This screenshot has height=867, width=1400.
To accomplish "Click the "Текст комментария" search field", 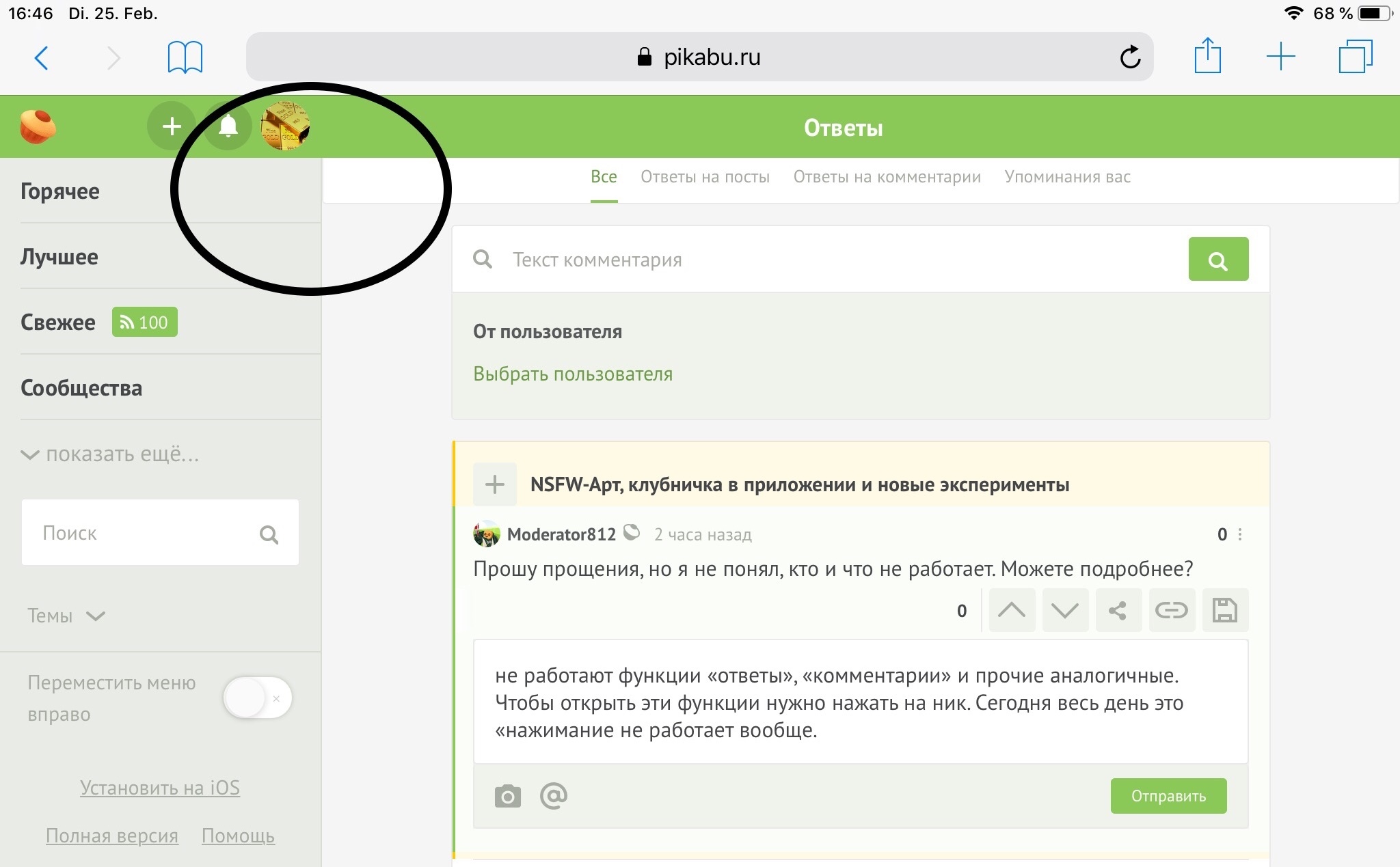I will [841, 260].
